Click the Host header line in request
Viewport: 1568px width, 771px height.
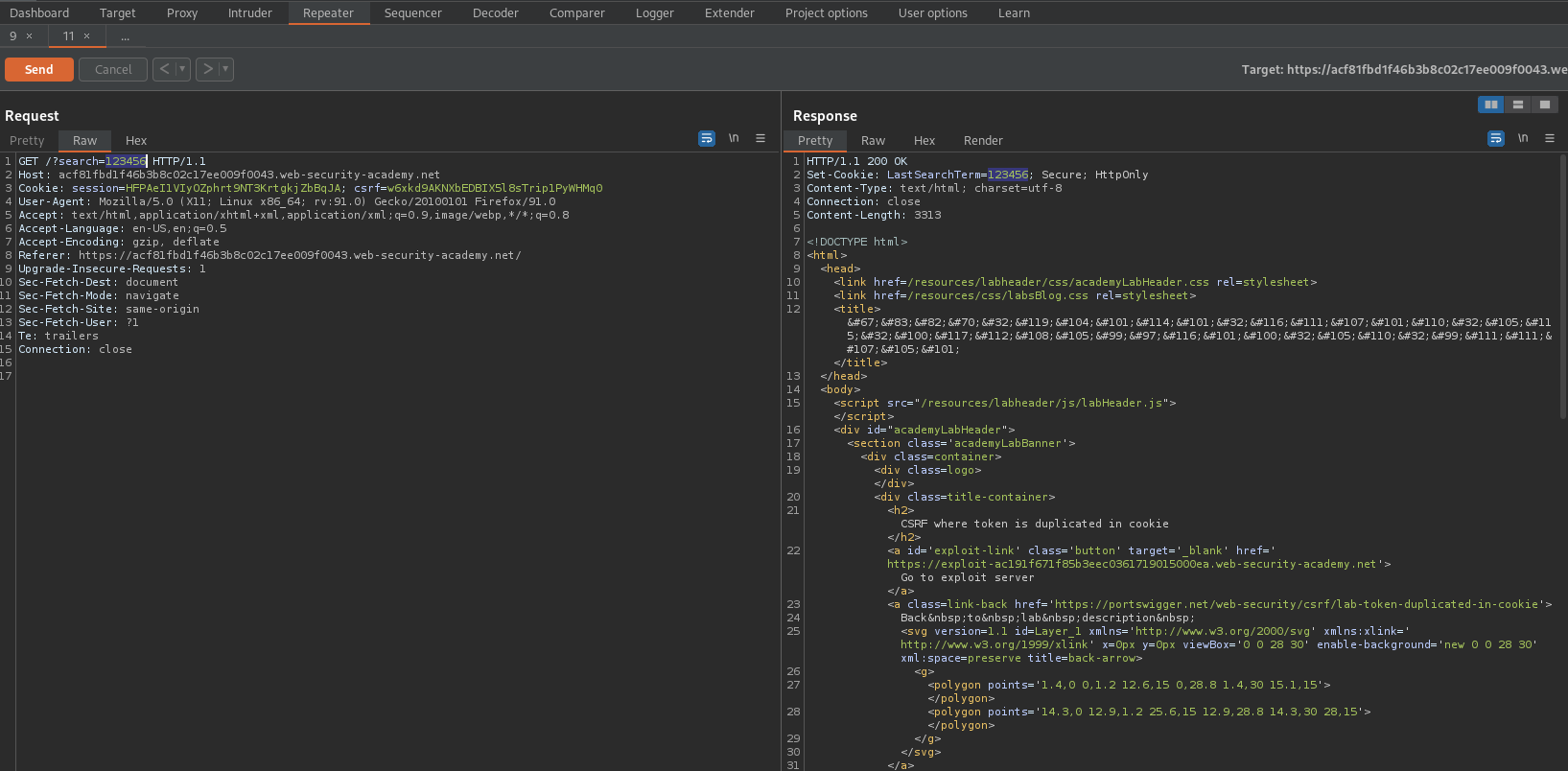[x=229, y=175]
